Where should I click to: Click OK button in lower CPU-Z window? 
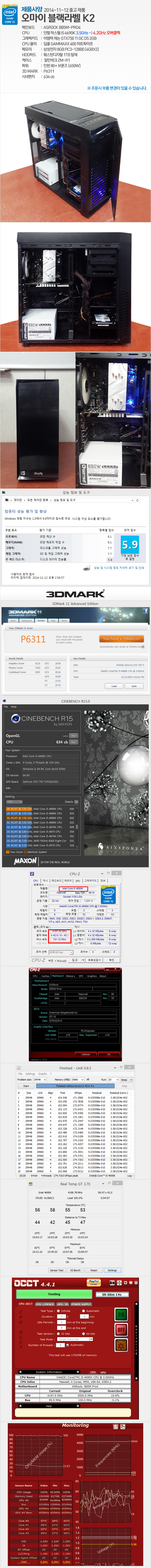(x=109, y=1054)
